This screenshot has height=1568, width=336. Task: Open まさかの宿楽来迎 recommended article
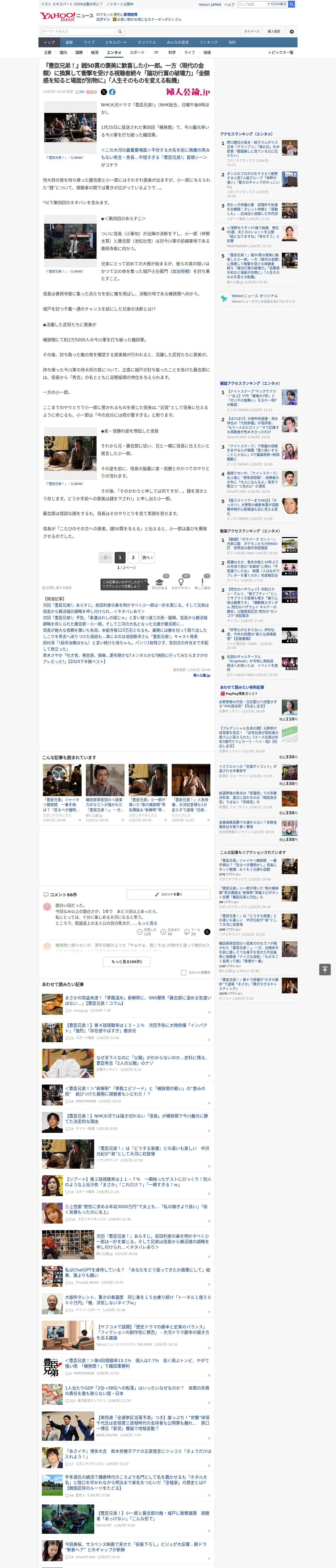(x=138, y=1000)
